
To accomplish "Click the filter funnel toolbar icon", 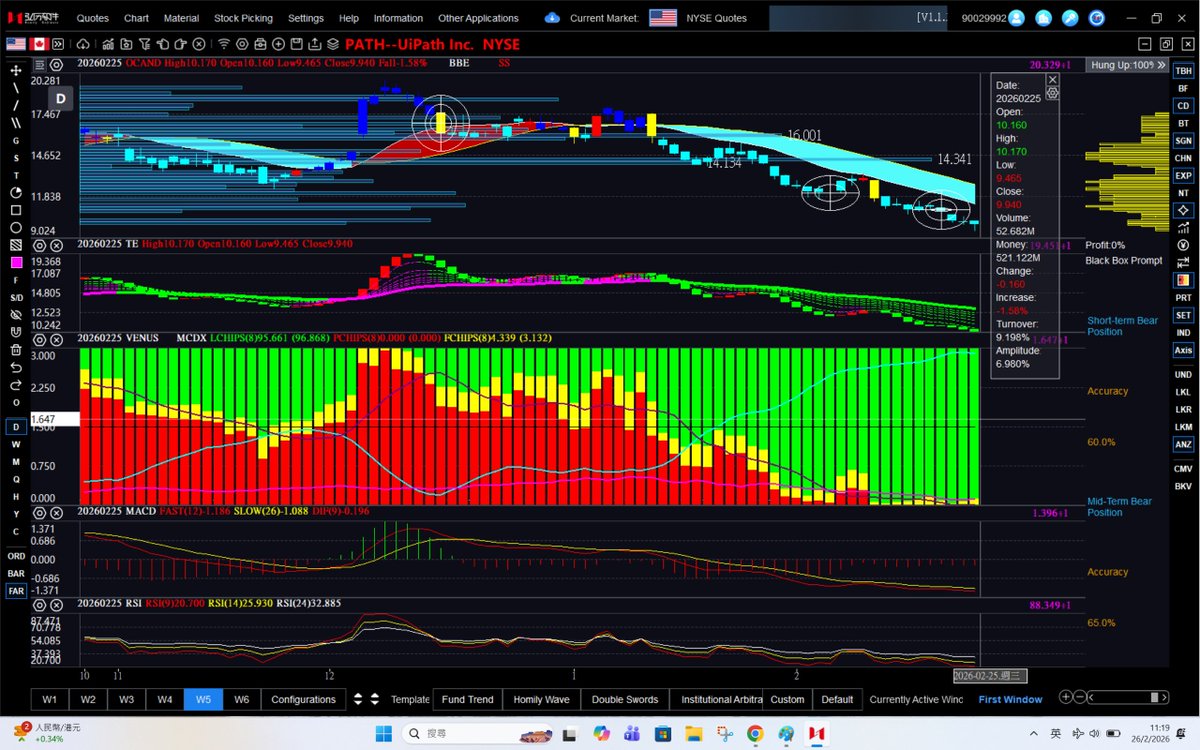I will 144,44.
